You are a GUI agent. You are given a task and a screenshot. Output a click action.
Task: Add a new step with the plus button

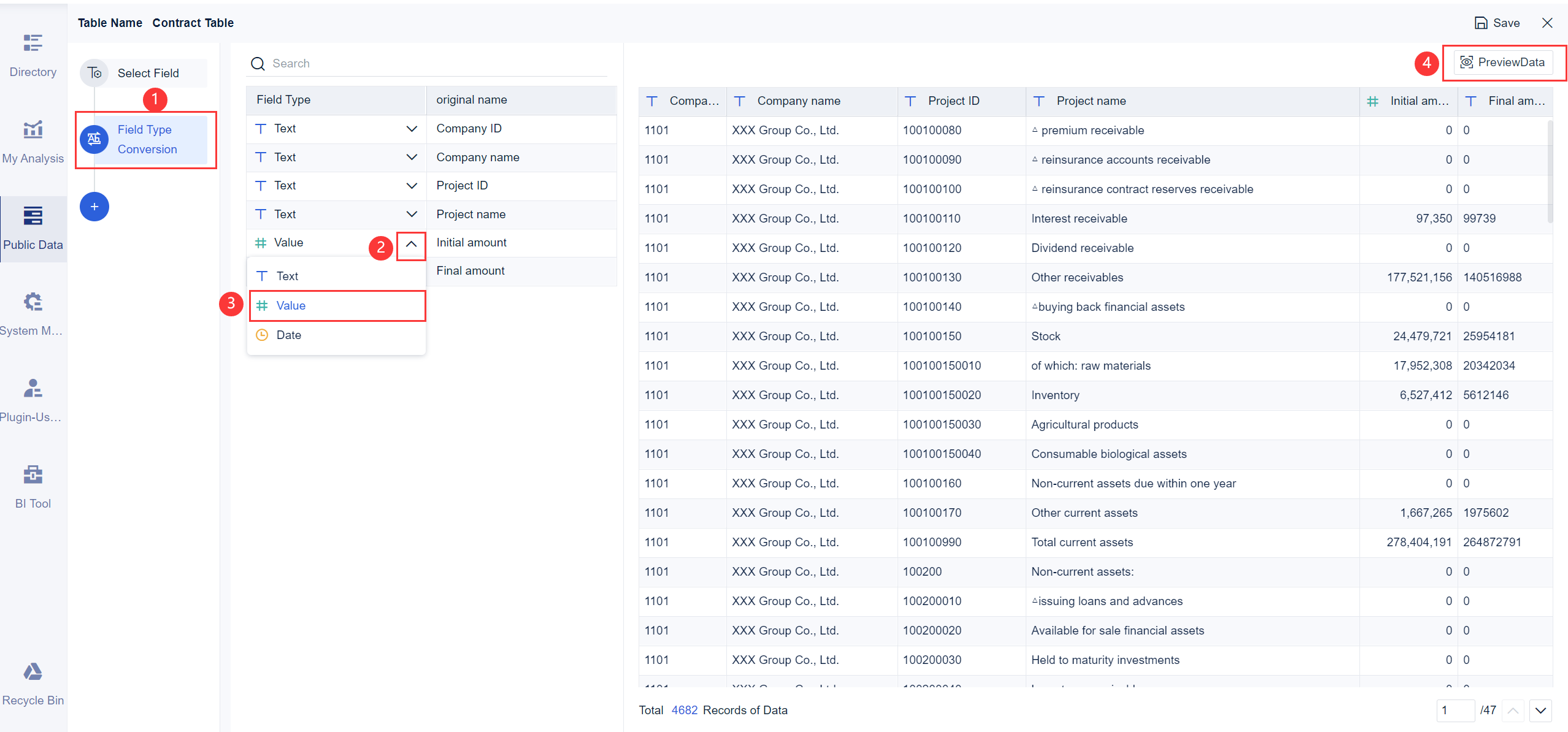(94, 207)
